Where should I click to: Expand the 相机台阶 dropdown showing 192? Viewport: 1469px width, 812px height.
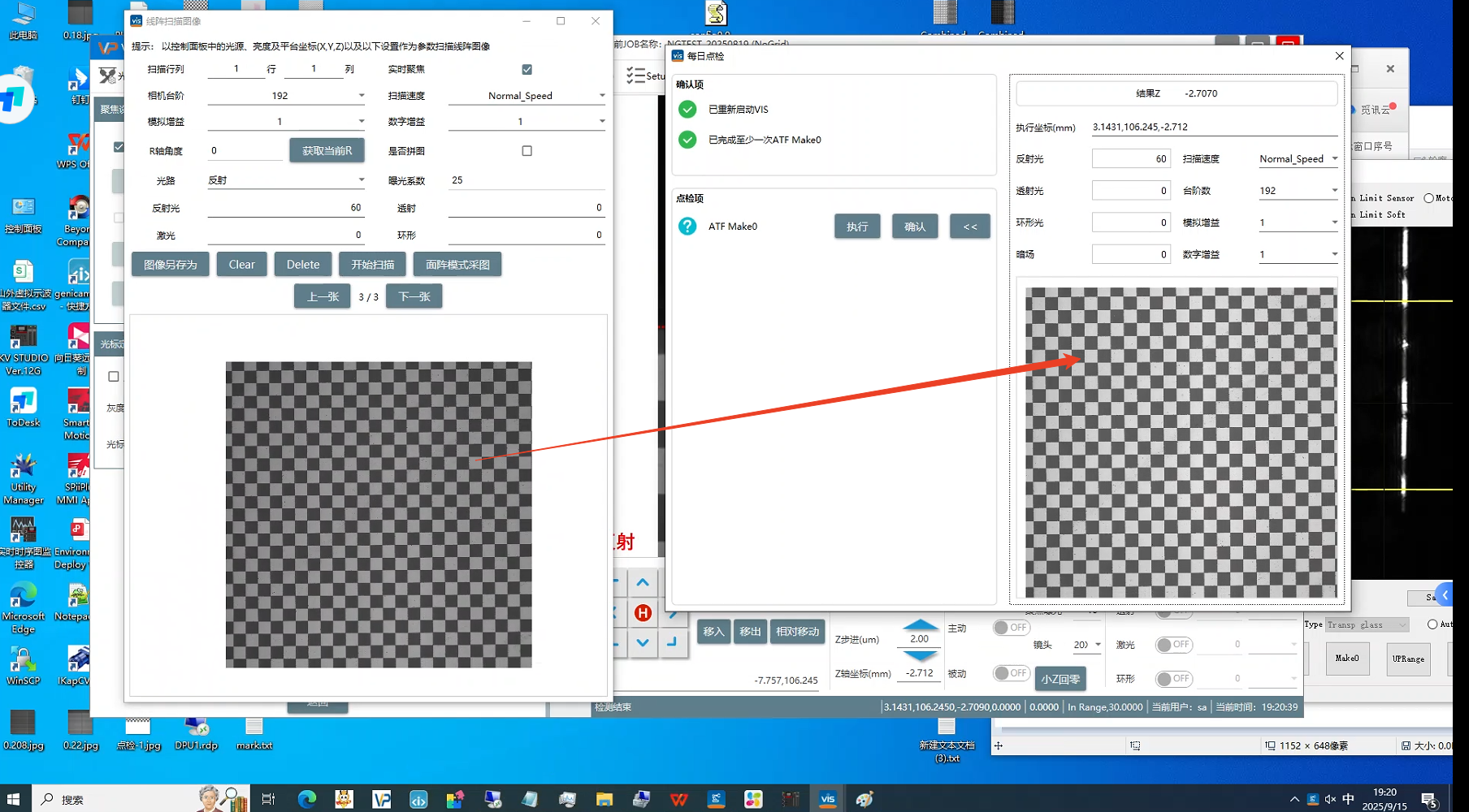pos(361,96)
